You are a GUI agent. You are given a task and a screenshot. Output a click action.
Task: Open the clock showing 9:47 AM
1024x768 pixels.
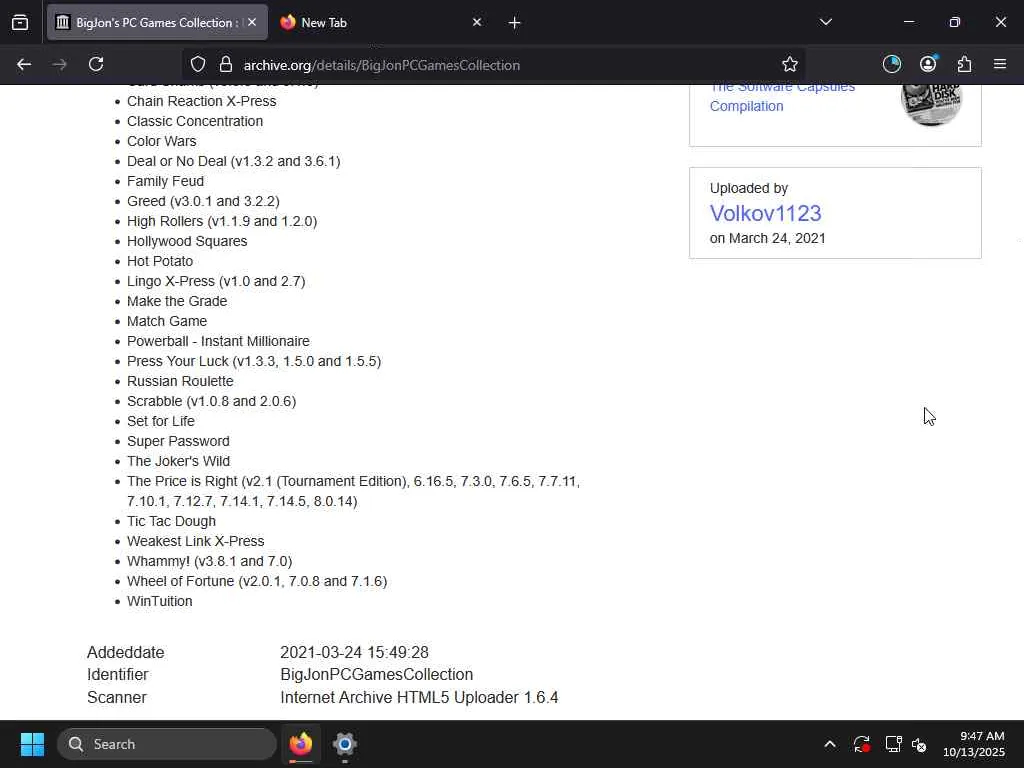[974, 744]
